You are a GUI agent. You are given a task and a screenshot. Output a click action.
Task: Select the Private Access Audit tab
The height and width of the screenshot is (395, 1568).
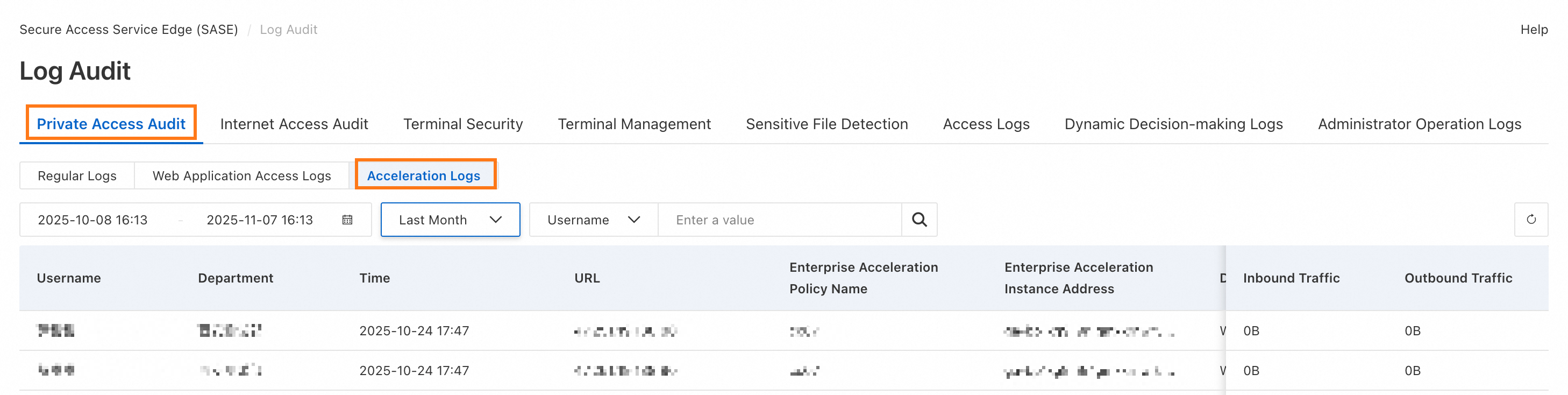pyautogui.click(x=111, y=124)
